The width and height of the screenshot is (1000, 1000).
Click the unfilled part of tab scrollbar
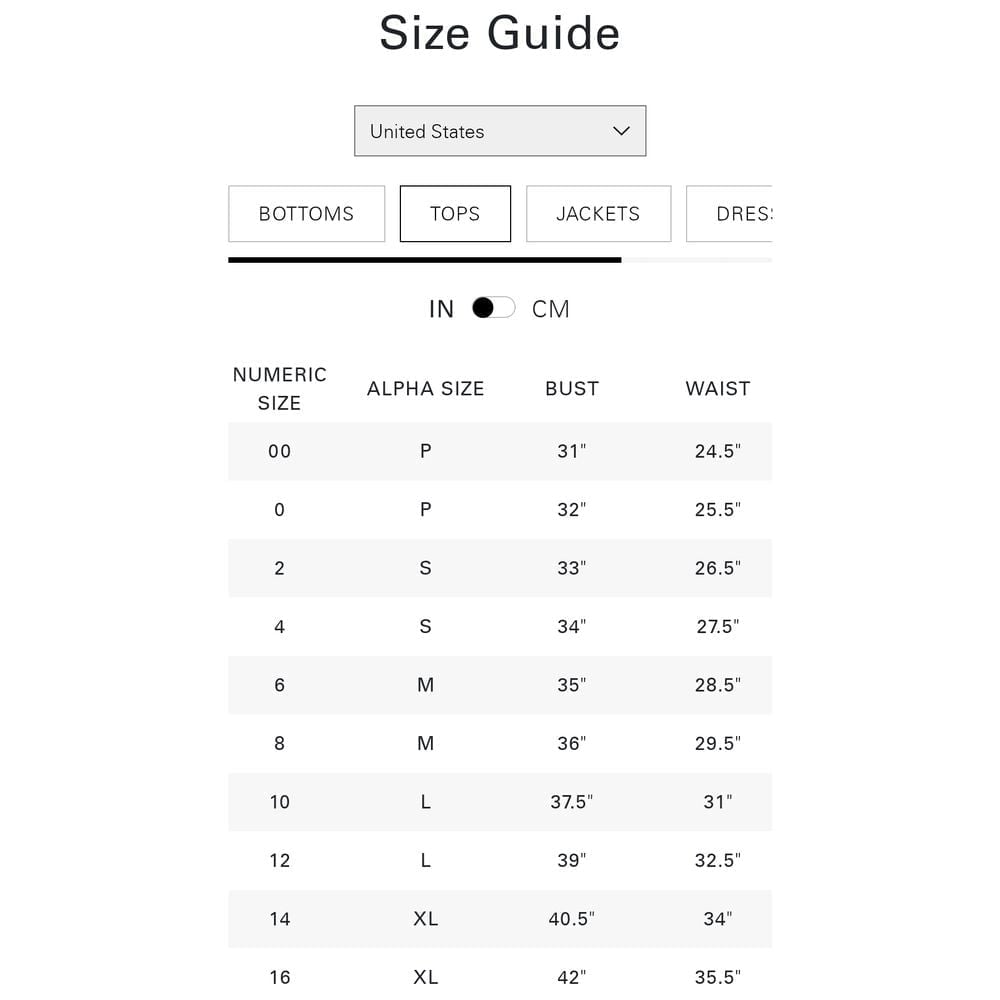click(697, 260)
